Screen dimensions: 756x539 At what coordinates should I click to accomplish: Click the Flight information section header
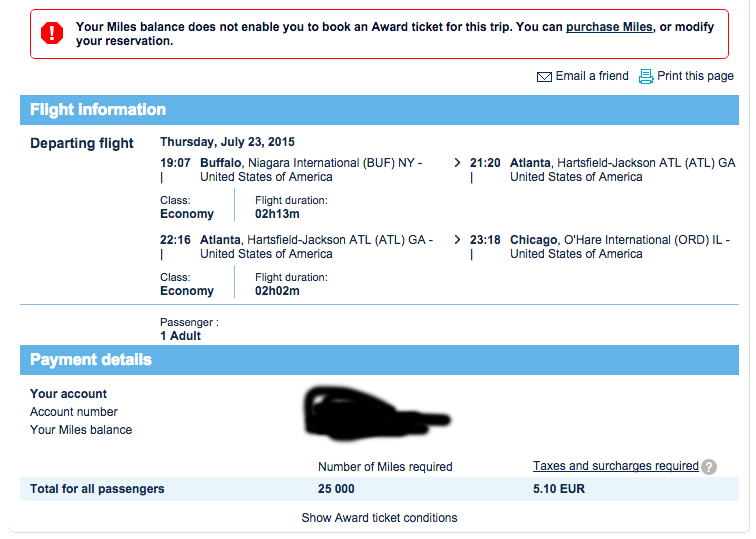coord(98,110)
